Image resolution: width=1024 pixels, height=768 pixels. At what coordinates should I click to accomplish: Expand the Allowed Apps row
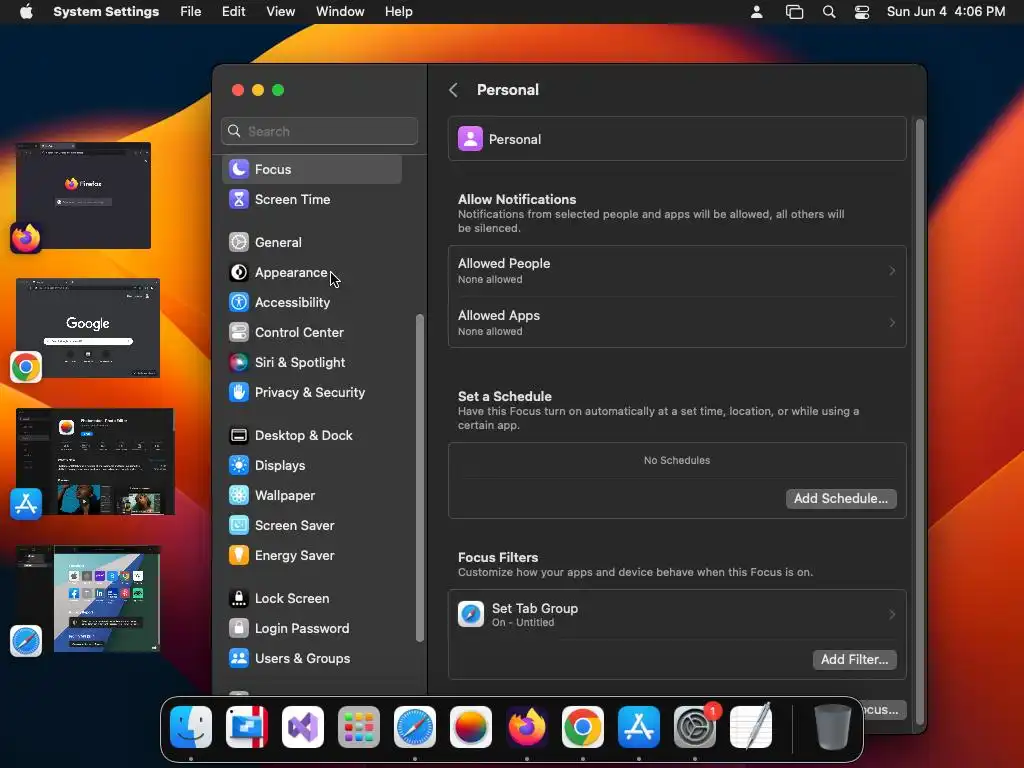click(677, 323)
